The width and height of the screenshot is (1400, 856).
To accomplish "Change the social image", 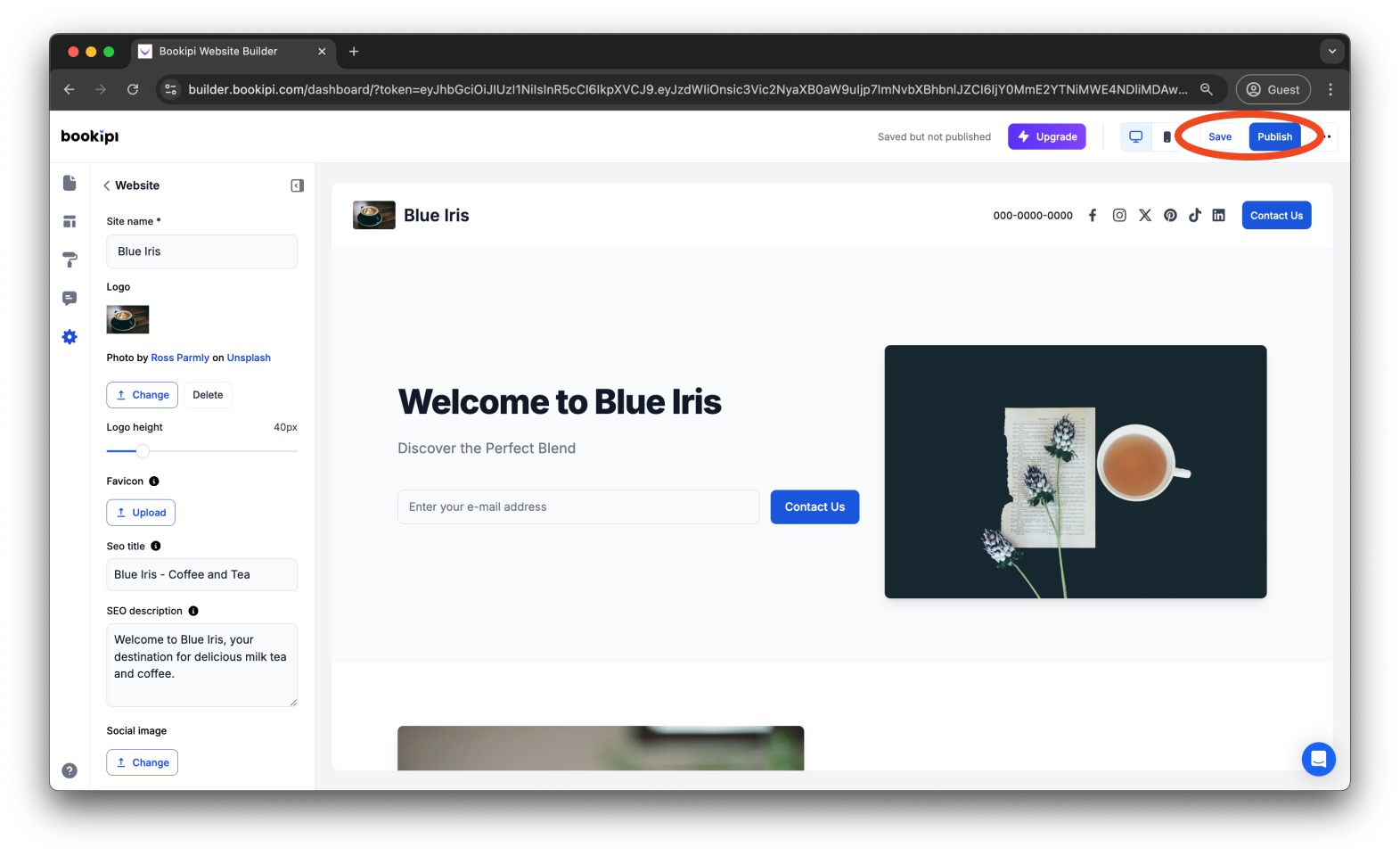I will tap(143, 762).
